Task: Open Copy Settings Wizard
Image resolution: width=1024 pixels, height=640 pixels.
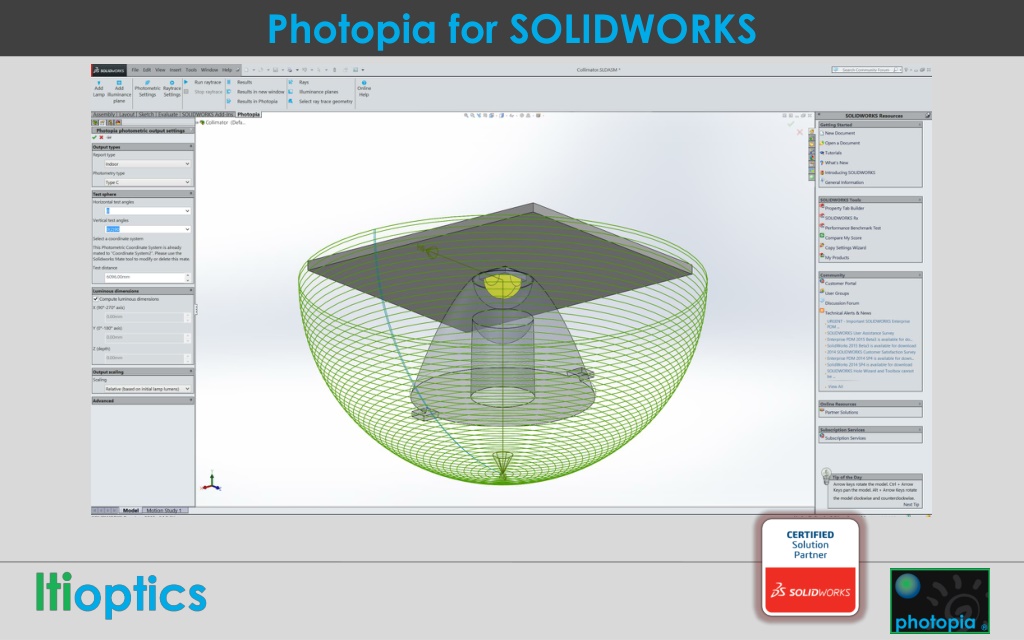Action: 844,248
